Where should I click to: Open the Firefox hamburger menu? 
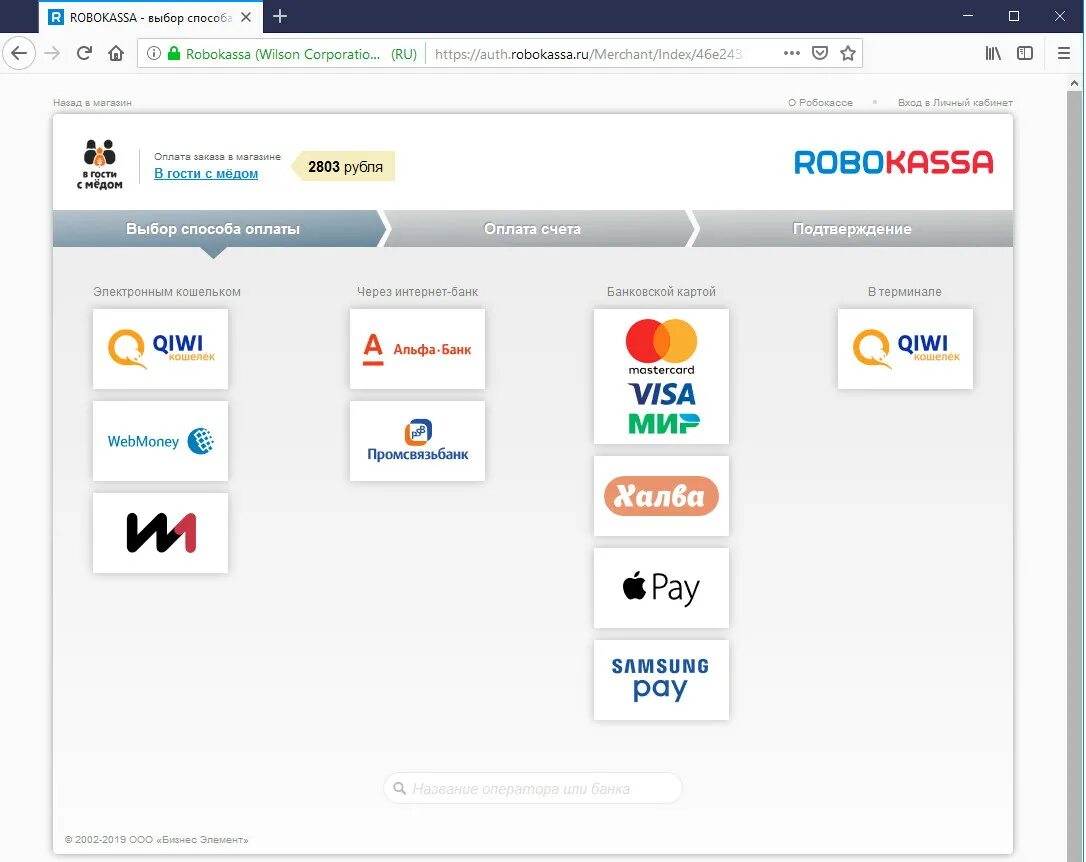click(1064, 53)
